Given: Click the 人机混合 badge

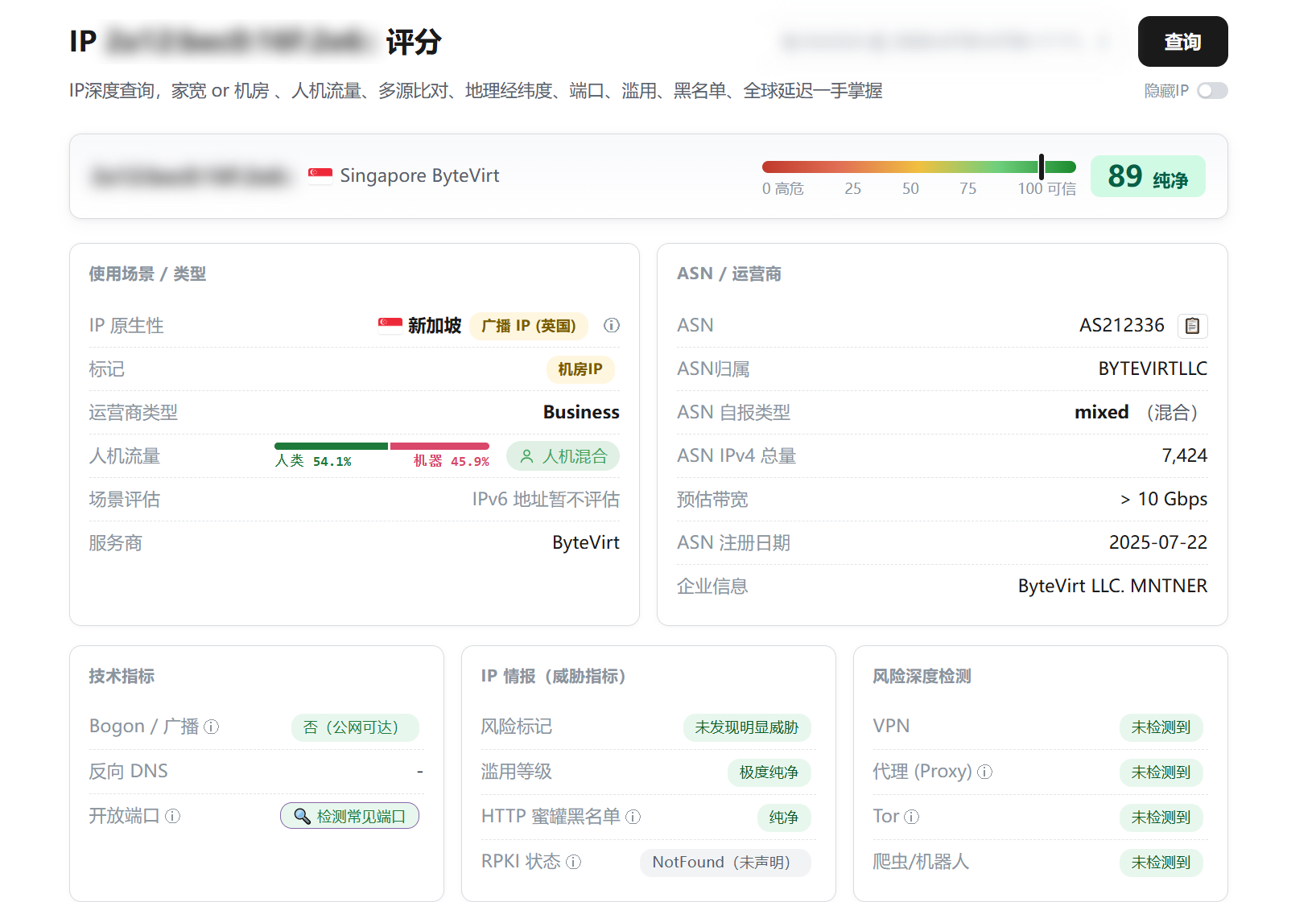Looking at the screenshot, I should [563, 456].
